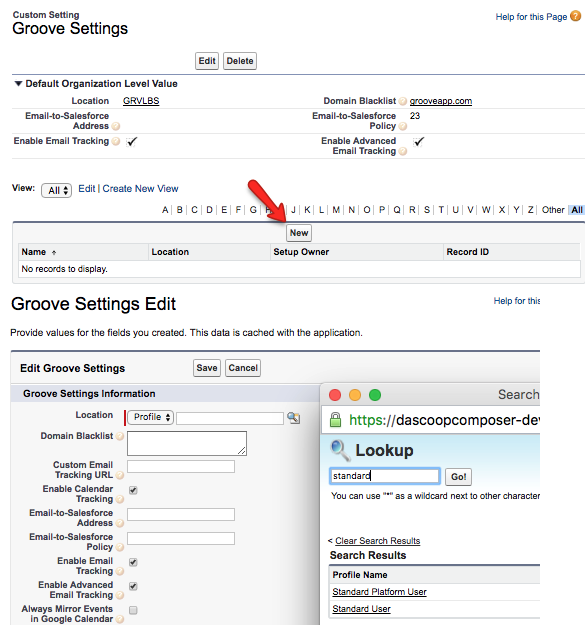
Task: Toggle Enable Email Tracking checkbox in edit form
Action: (x=133, y=562)
